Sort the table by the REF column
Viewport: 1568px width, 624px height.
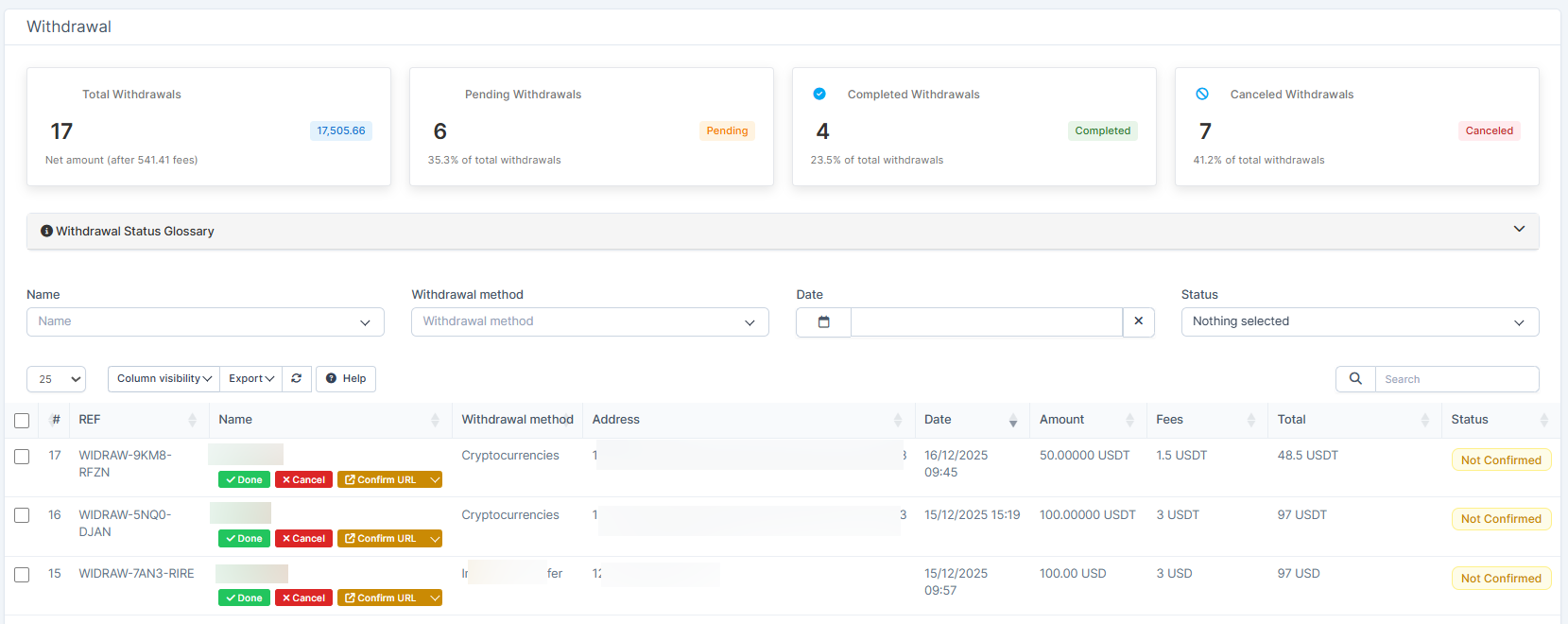coord(192,420)
